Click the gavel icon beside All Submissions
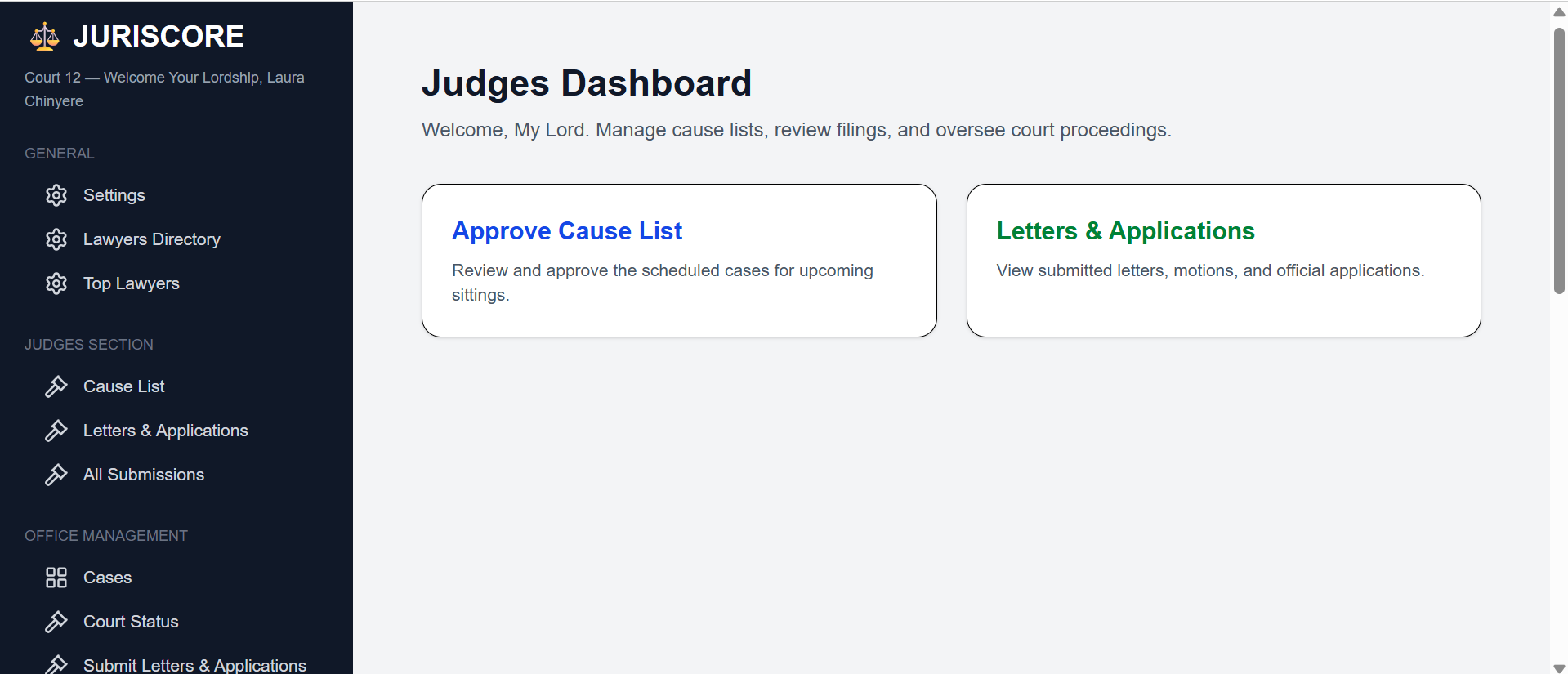The width and height of the screenshot is (1568, 674). click(56, 475)
